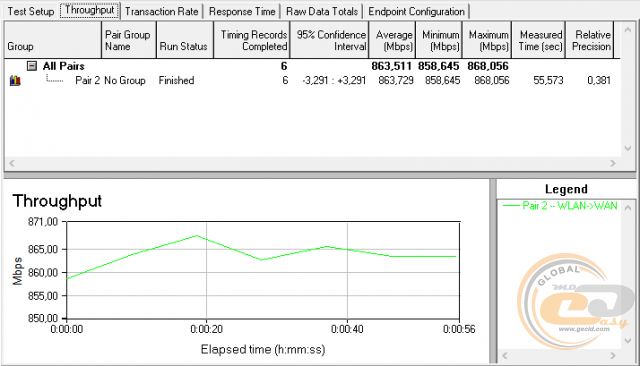Click the Pair 2 chart icon

click(x=15, y=80)
